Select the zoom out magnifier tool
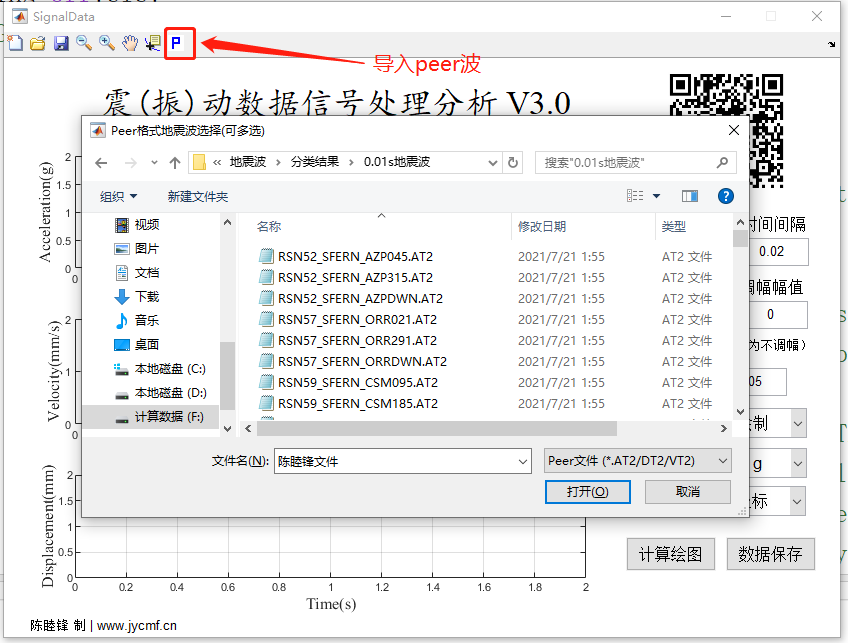Screen dimensions: 848x643 [x=82, y=44]
